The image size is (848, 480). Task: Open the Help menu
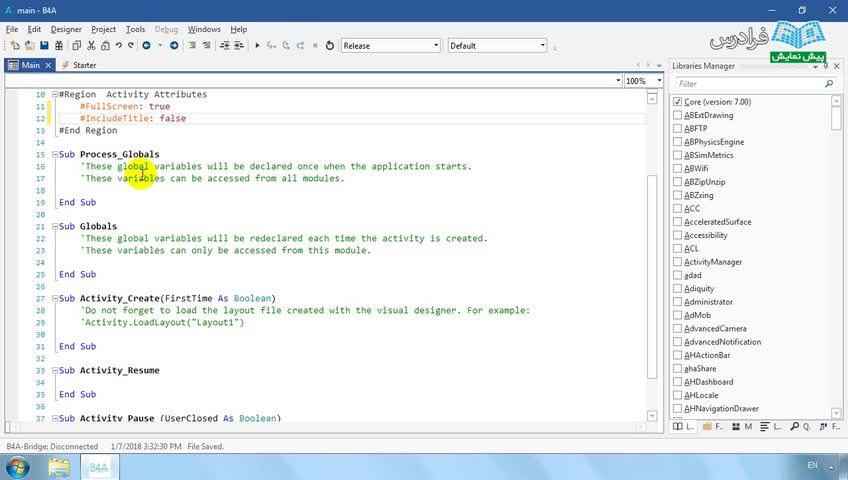(x=238, y=29)
